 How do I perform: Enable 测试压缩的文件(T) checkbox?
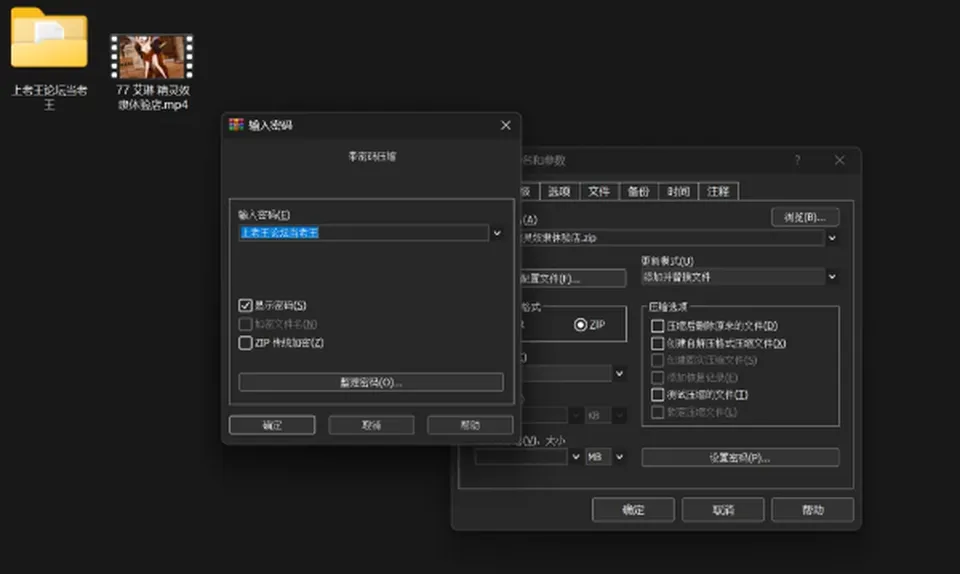coord(658,394)
